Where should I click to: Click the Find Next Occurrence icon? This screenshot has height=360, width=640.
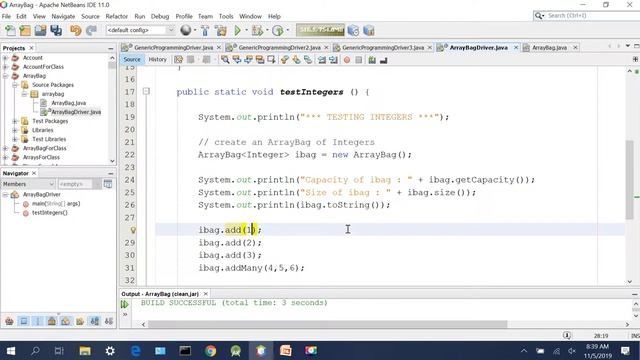248,60
